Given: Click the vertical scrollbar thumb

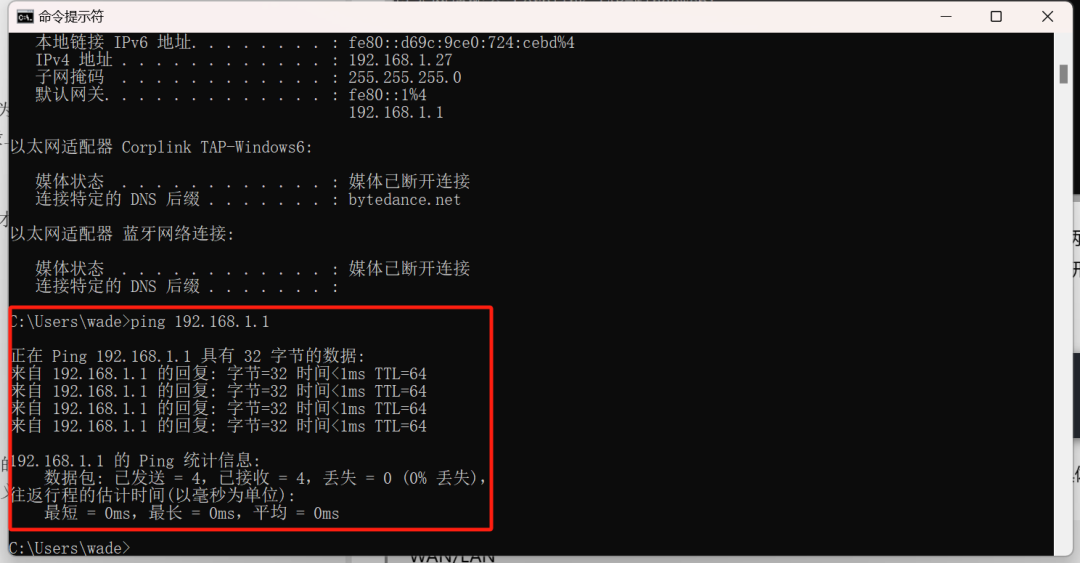Looking at the screenshot, I should point(1063,74).
